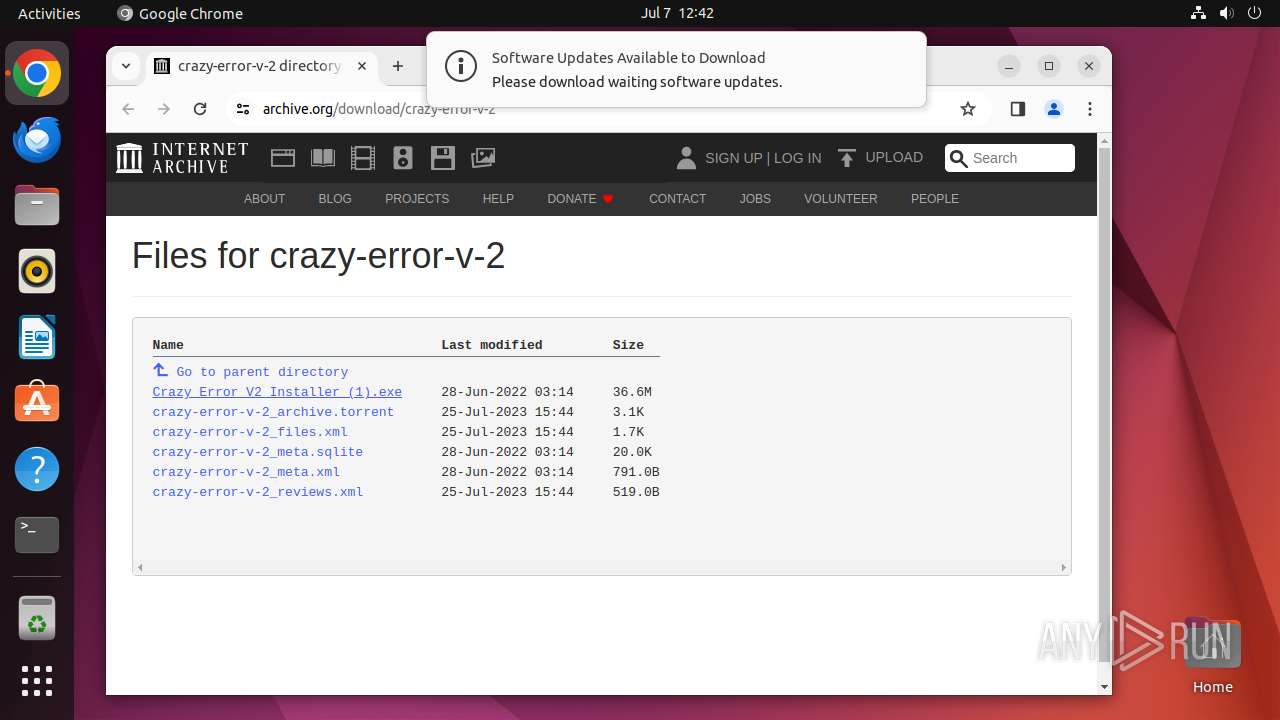Bookmark this page with the star
The image size is (1280, 720).
click(968, 109)
